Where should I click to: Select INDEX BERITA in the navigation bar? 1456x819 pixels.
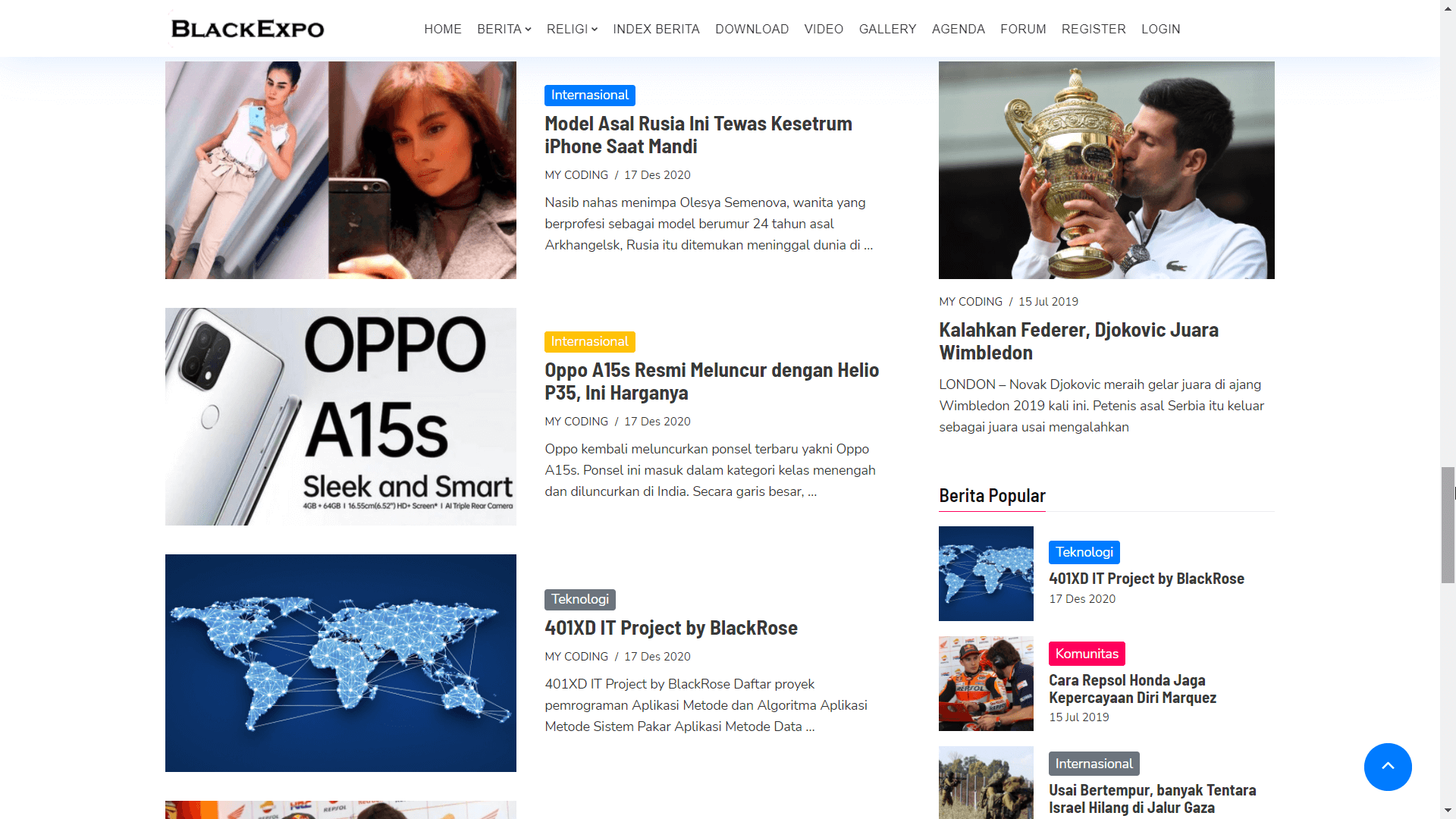[x=656, y=29]
